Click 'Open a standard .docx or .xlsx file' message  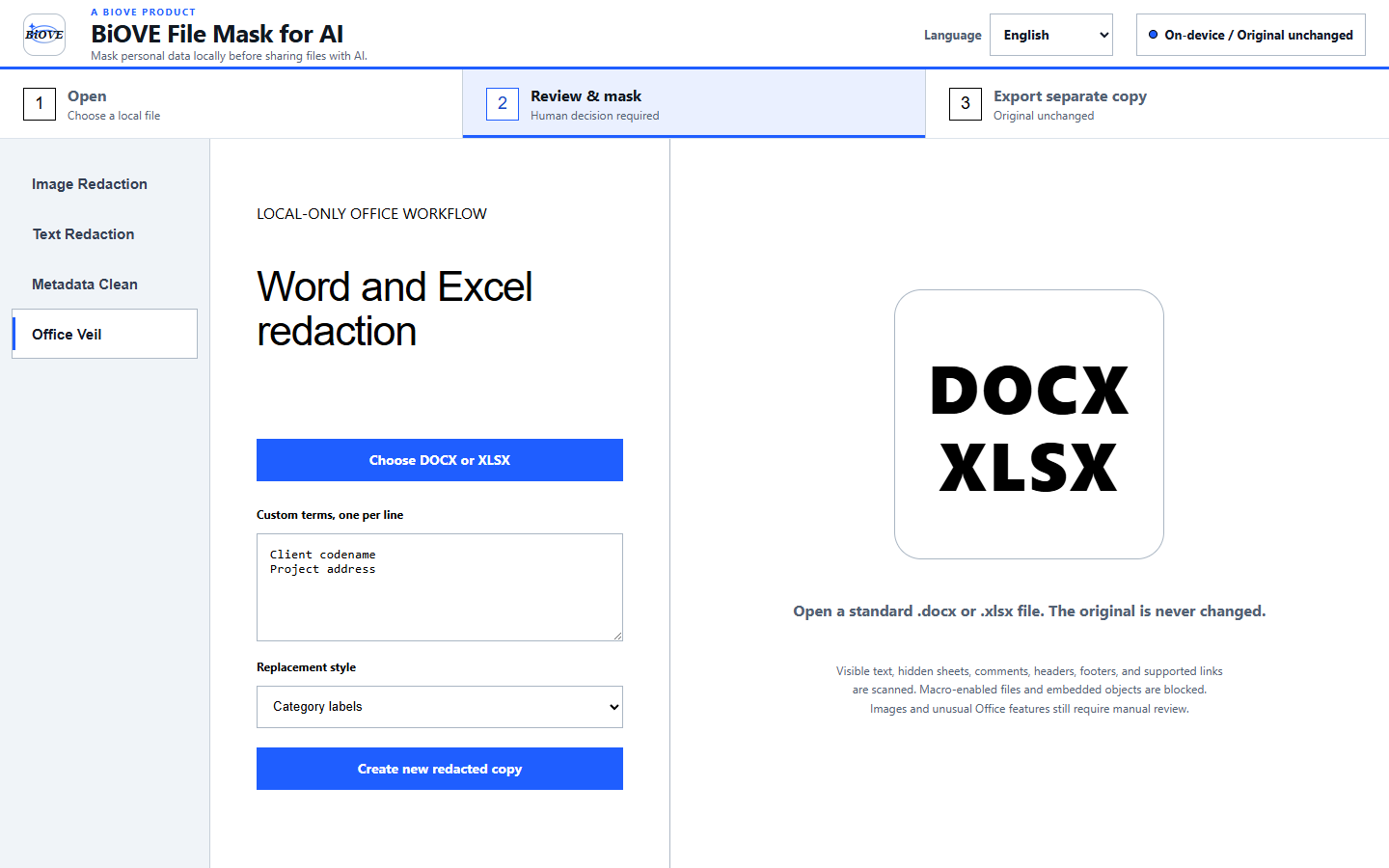click(1029, 611)
